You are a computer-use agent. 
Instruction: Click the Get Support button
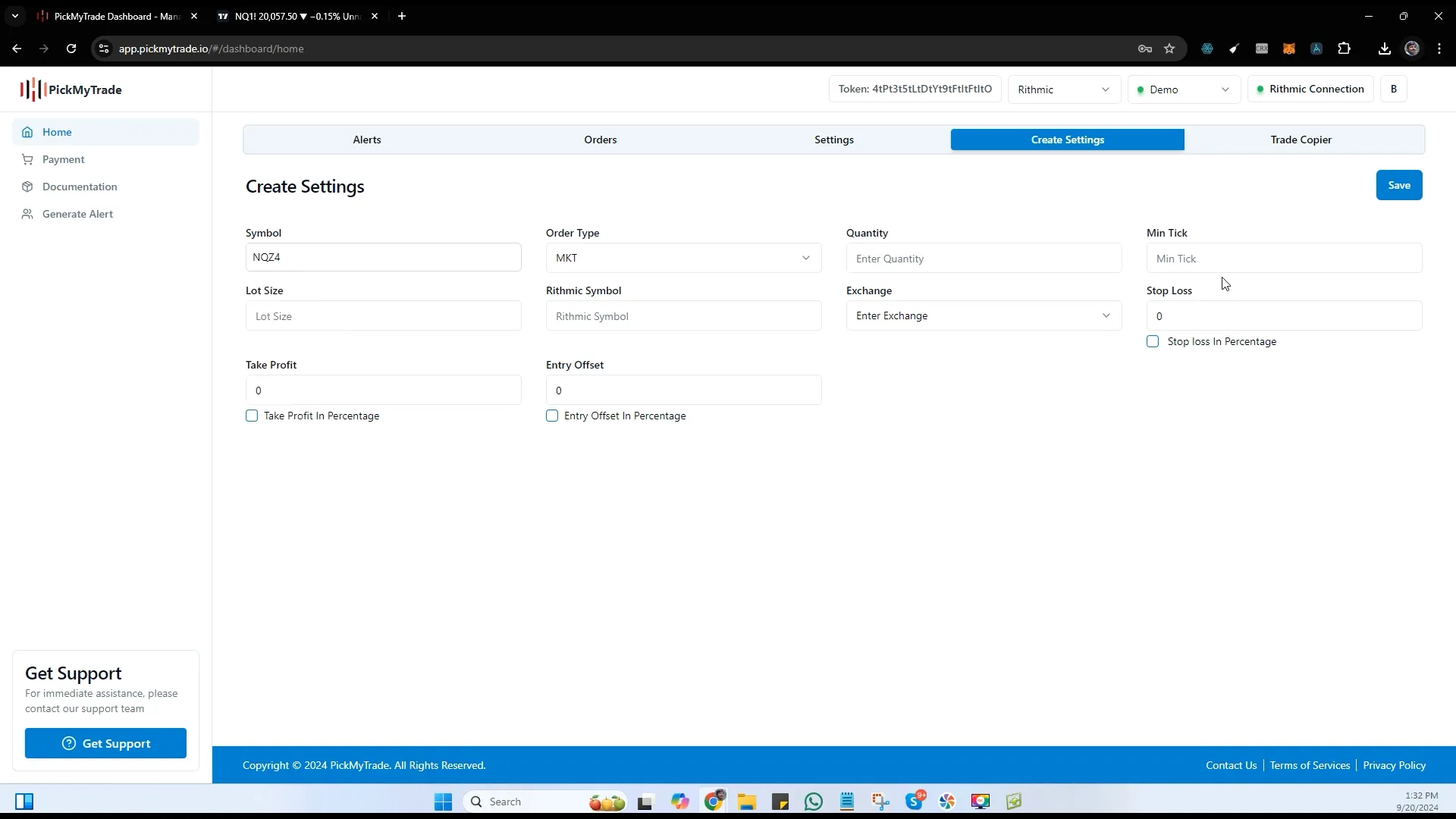pyautogui.click(x=105, y=743)
